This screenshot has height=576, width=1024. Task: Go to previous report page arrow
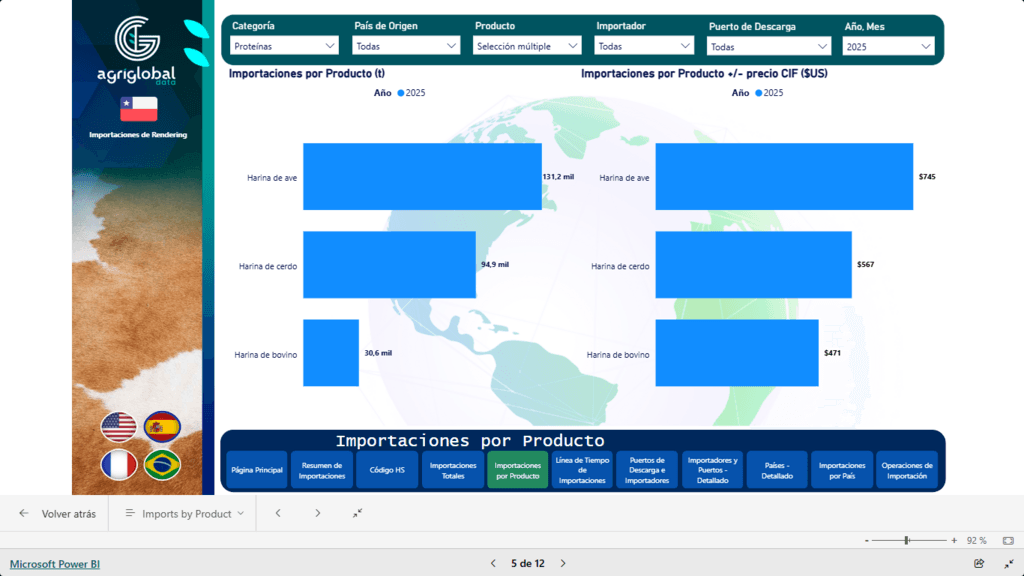pos(493,563)
